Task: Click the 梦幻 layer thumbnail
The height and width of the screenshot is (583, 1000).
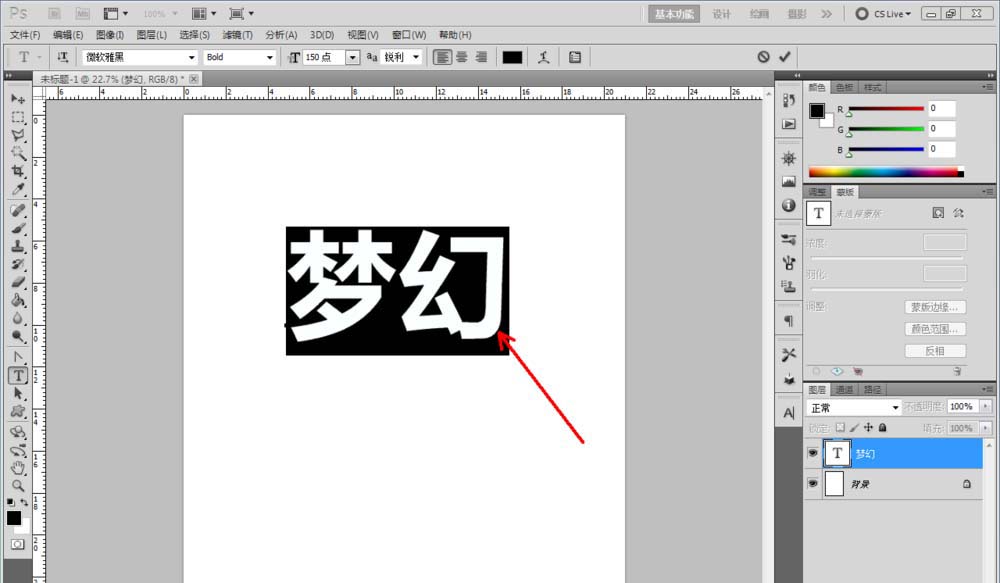Action: point(837,453)
